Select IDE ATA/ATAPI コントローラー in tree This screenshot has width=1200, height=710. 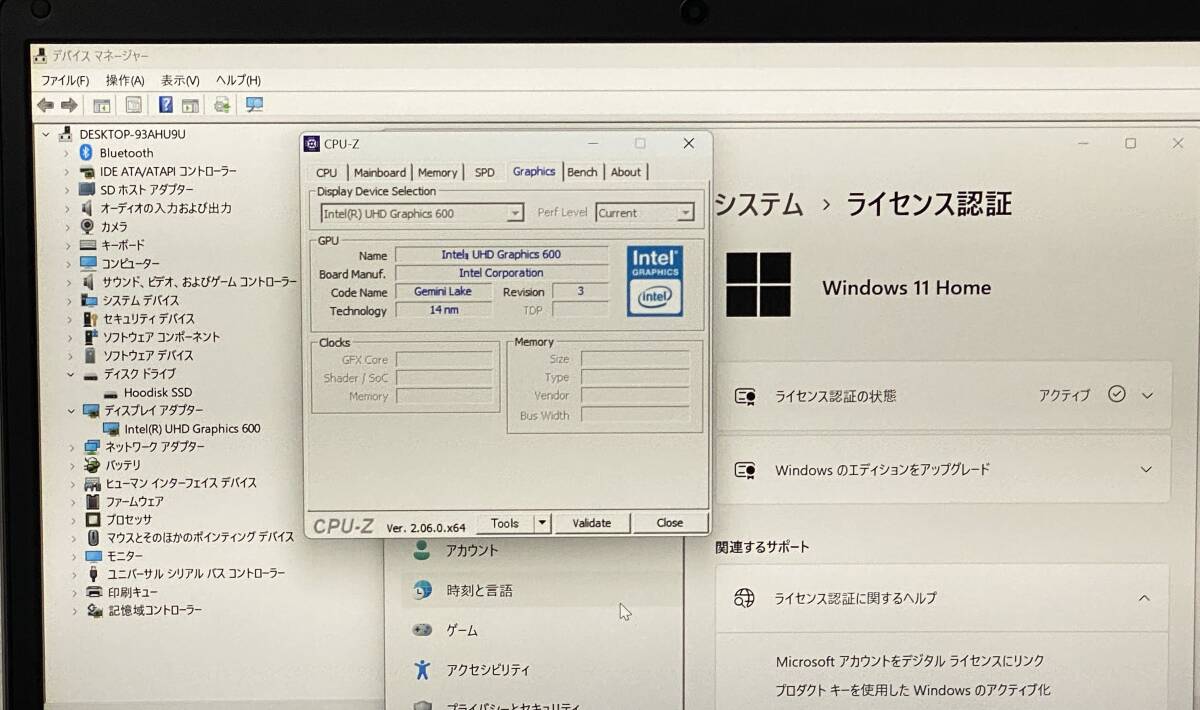click(x=168, y=171)
